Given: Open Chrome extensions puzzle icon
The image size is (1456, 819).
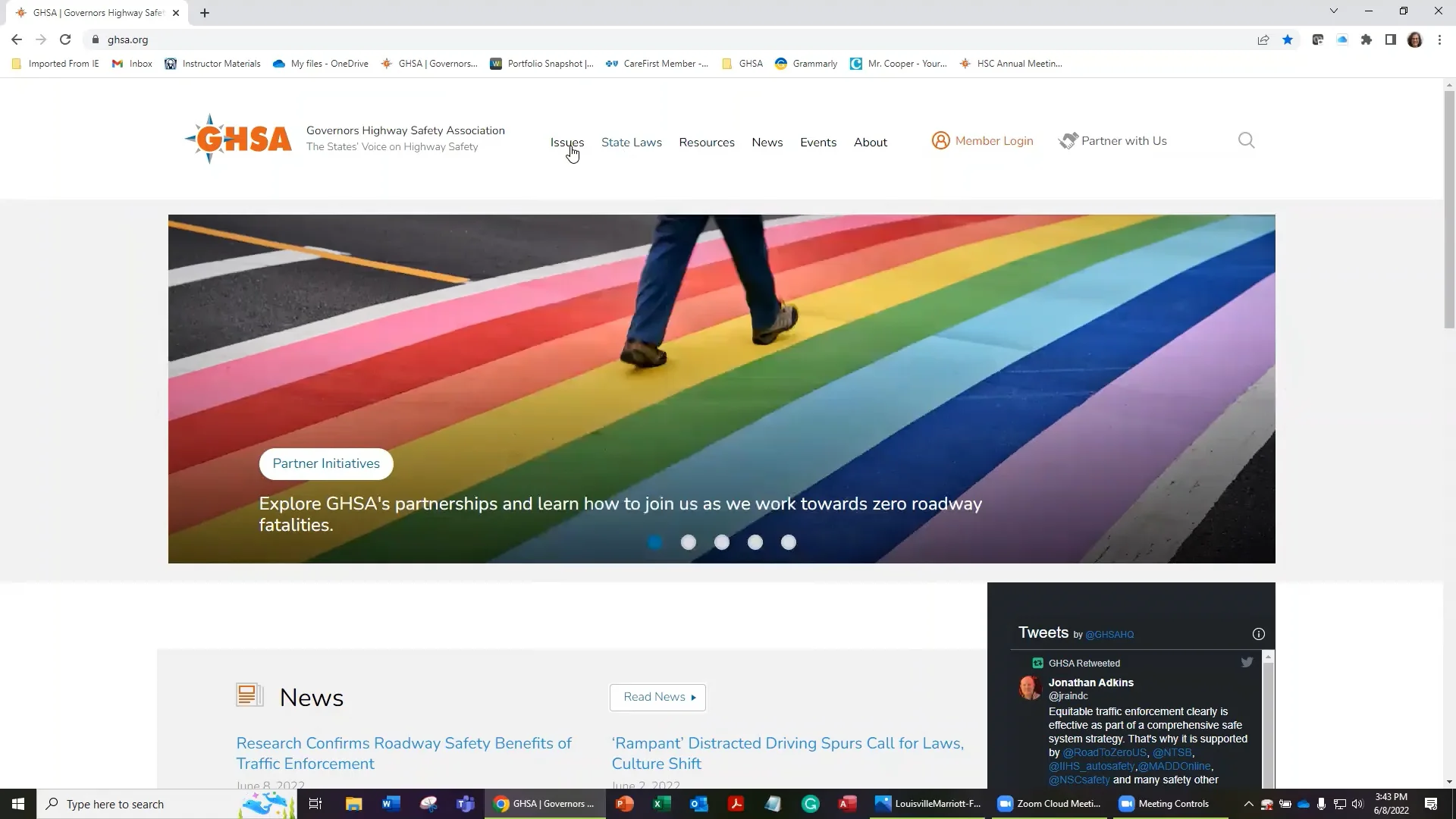Looking at the screenshot, I should [1367, 40].
